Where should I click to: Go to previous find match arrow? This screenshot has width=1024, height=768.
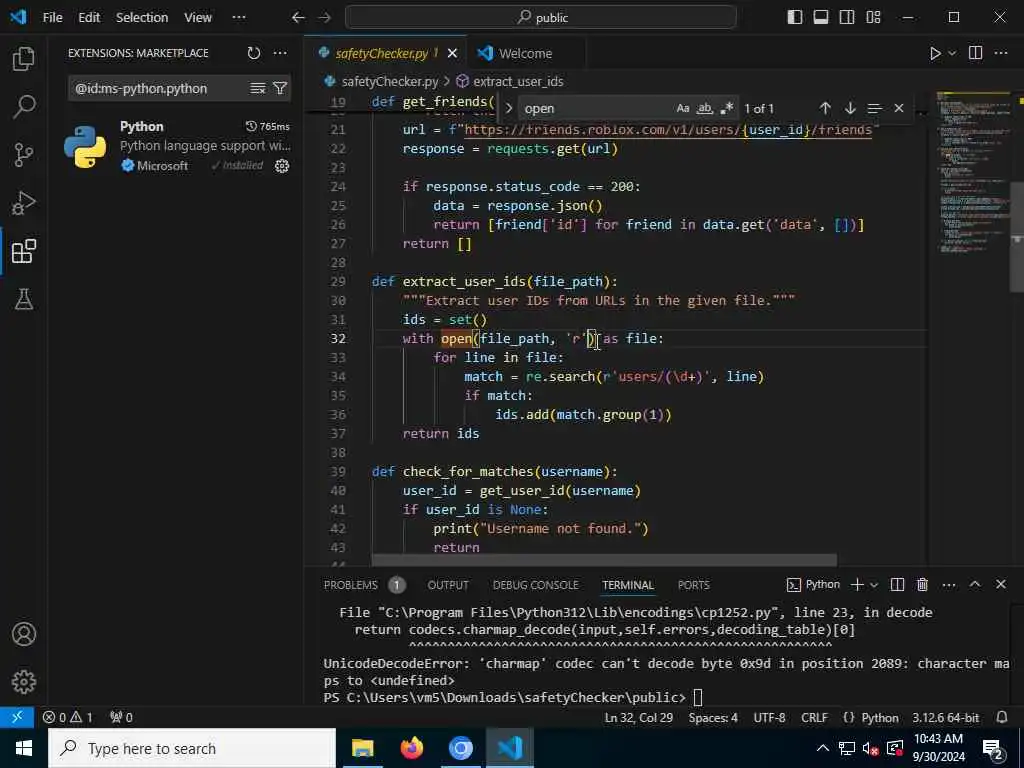(x=825, y=108)
